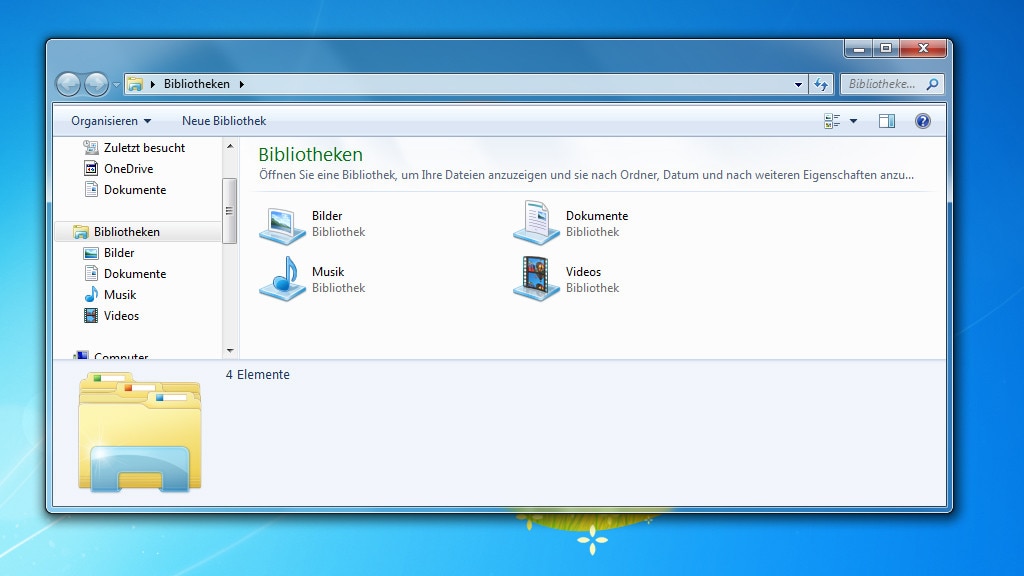The width and height of the screenshot is (1024, 576).
Task: Toggle the preview pane
Action: coord(887,121)
